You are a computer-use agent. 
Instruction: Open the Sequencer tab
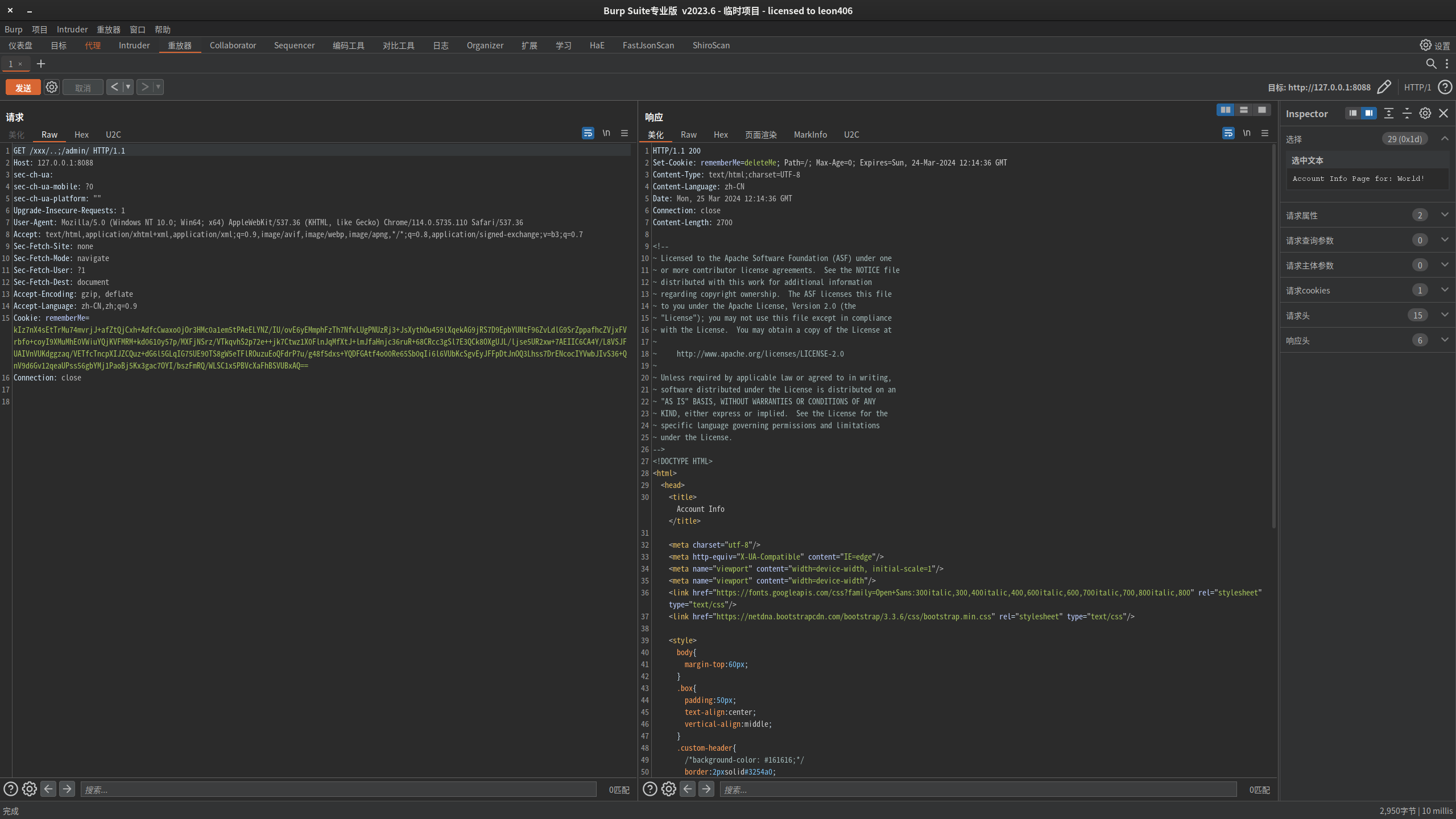click(x=294, y=45)
